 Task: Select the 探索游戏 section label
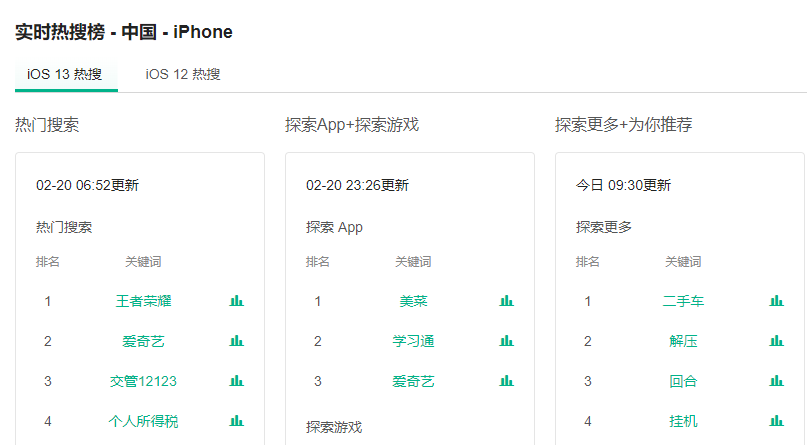click(x=334, y=427)
